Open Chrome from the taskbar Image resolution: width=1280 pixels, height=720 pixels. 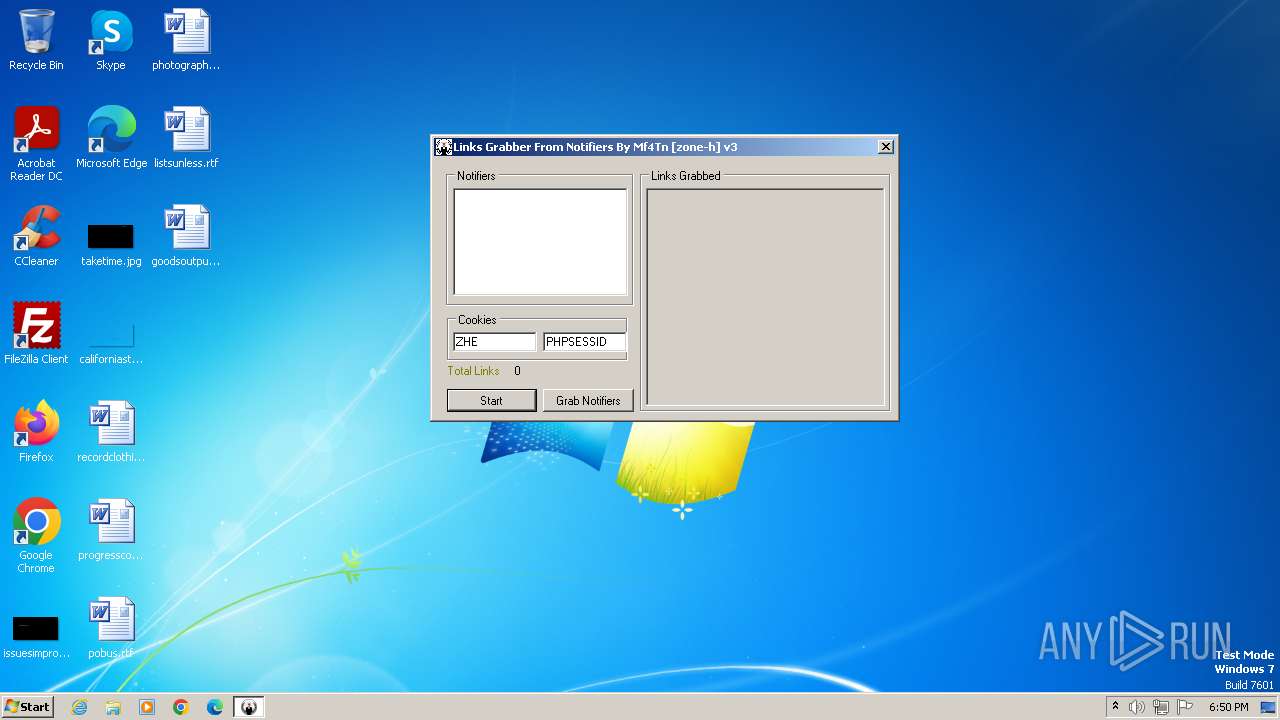pyautogui.click(x=181, y=707)
